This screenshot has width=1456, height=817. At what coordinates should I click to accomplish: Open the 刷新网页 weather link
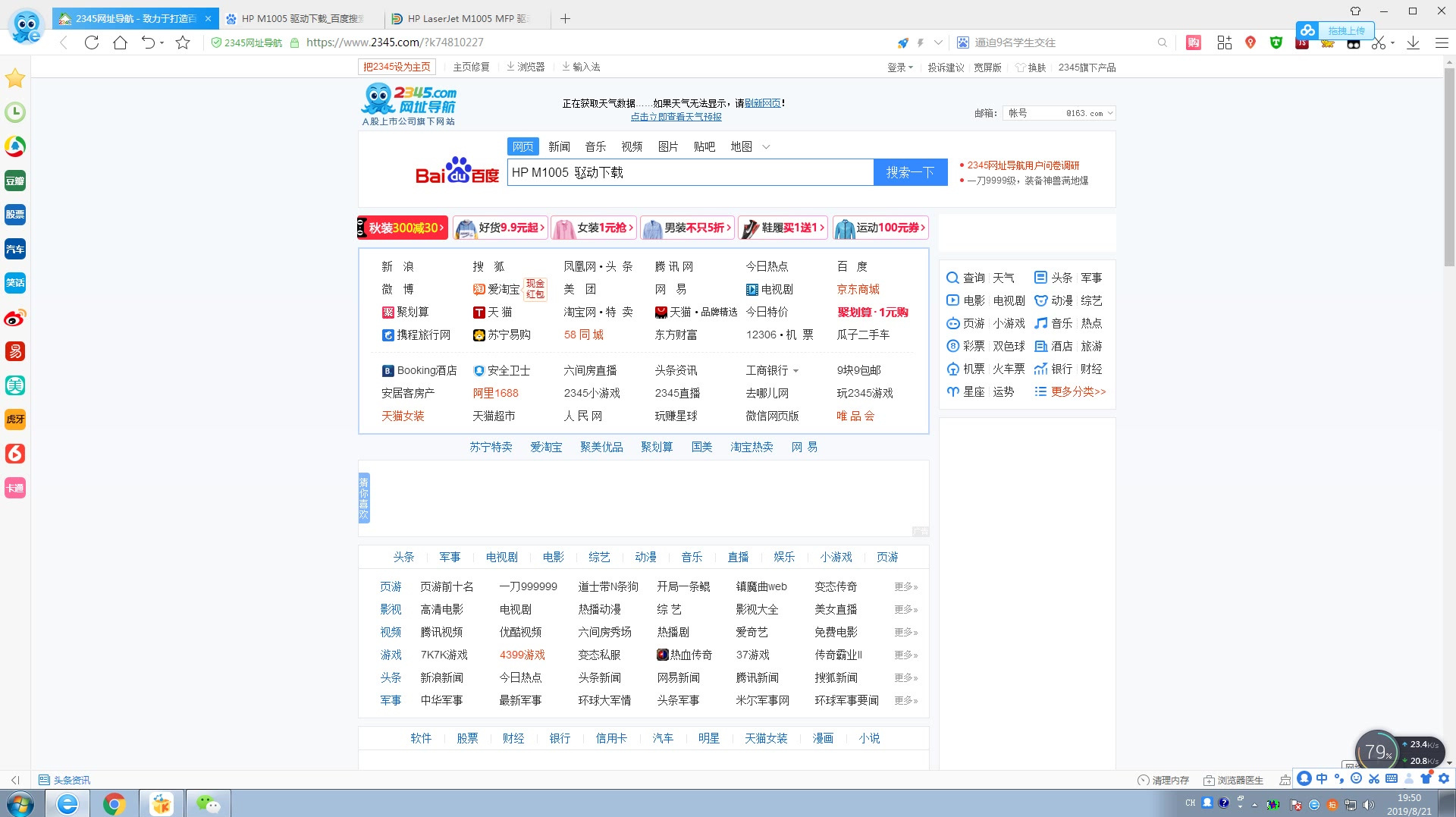click(762, 103)
